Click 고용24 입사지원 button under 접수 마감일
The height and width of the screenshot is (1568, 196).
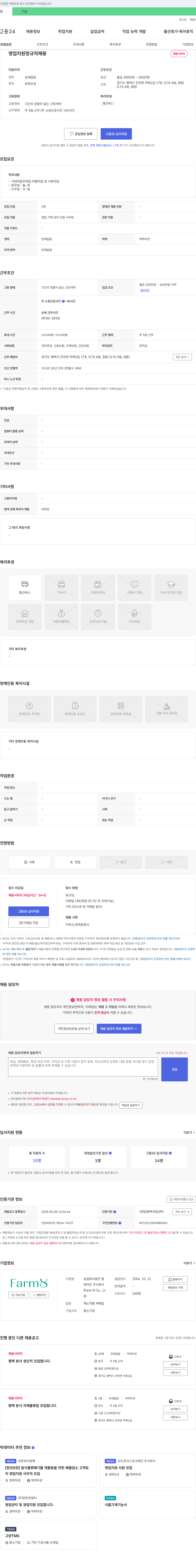coord(29,911)
